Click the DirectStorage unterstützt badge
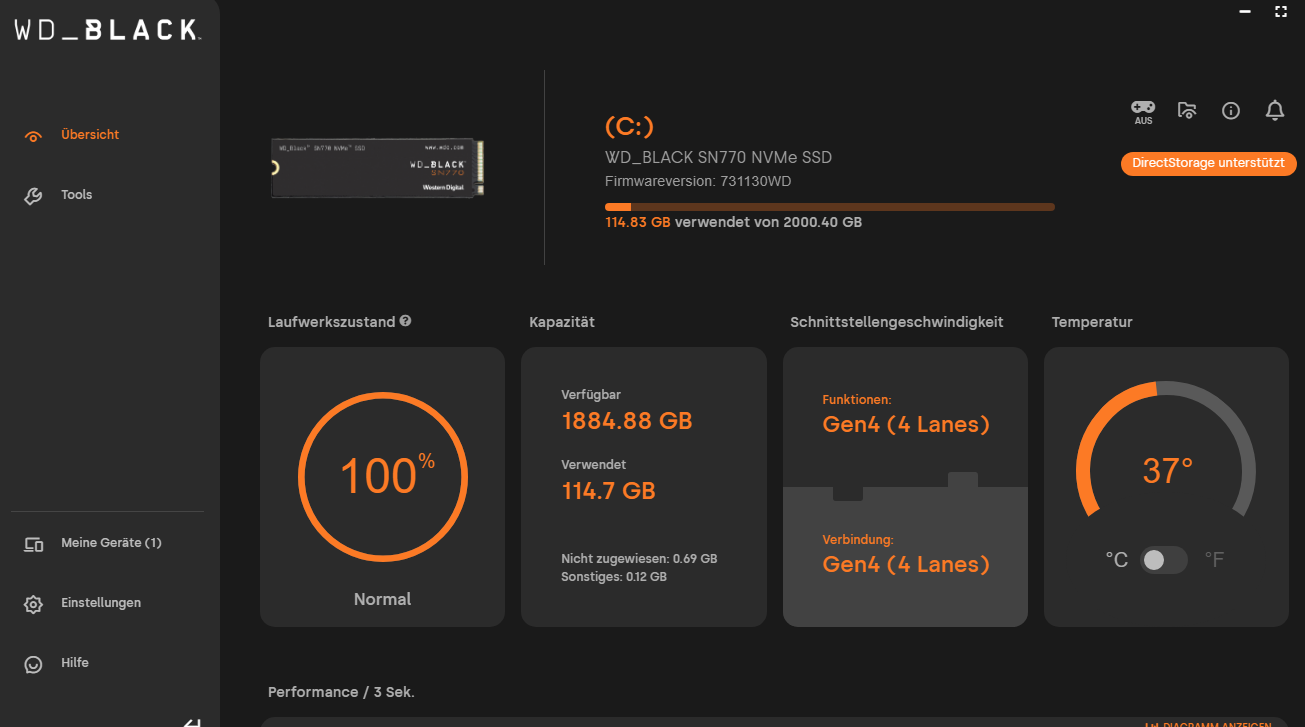1305x727 pixels. [x=1208, y=163]
